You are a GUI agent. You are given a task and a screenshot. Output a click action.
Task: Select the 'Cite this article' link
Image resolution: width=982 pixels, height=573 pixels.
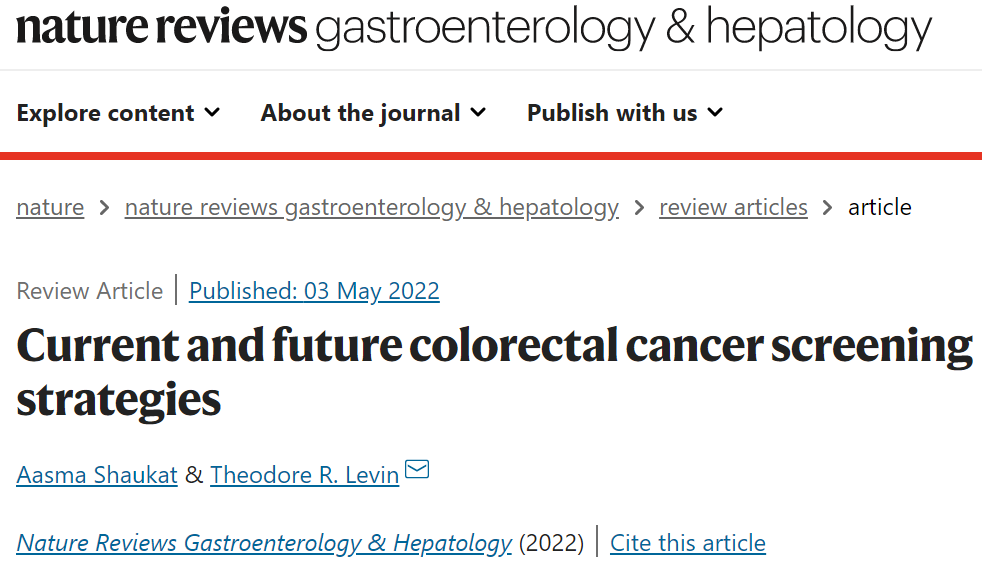pos(687,543)
